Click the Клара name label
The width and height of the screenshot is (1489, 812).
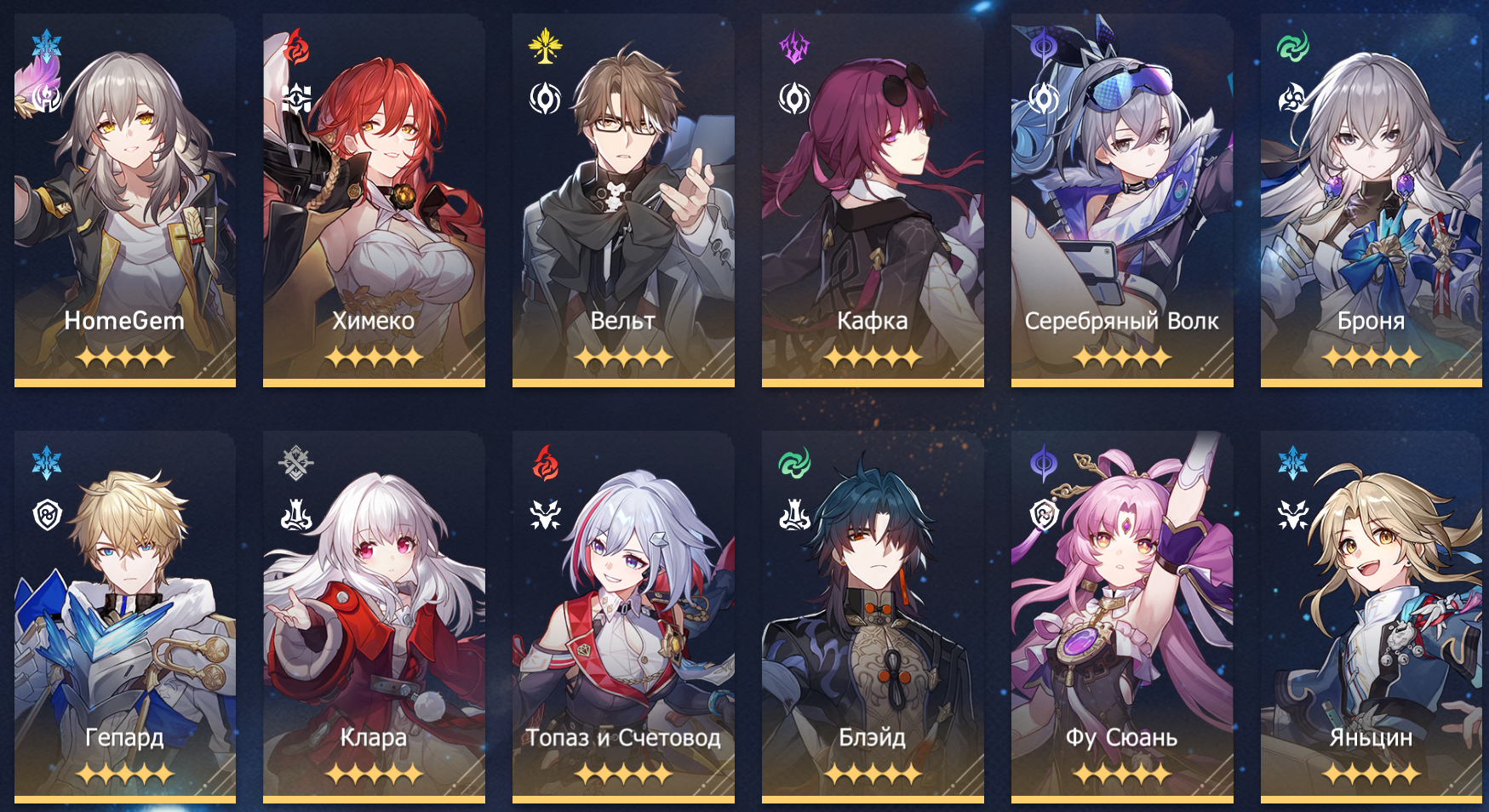tap(374, 737)
